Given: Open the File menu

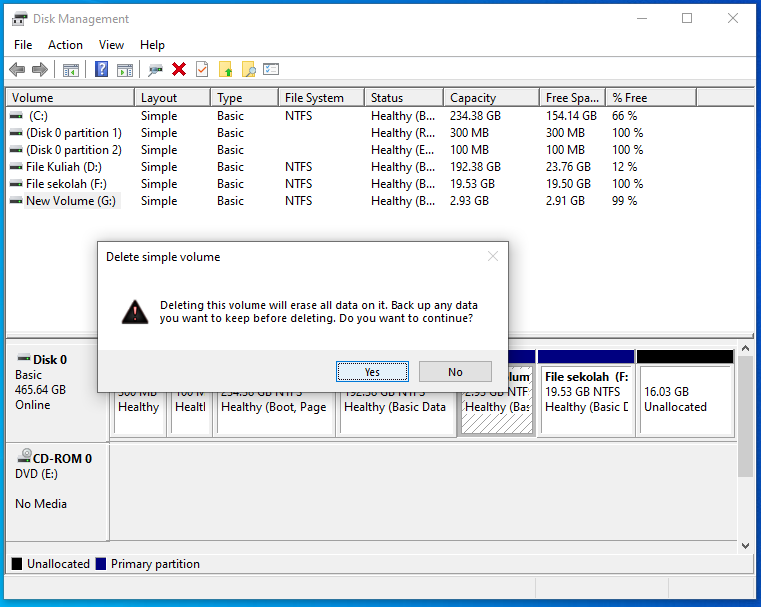Looking at the screenshot, I should 23,45.
